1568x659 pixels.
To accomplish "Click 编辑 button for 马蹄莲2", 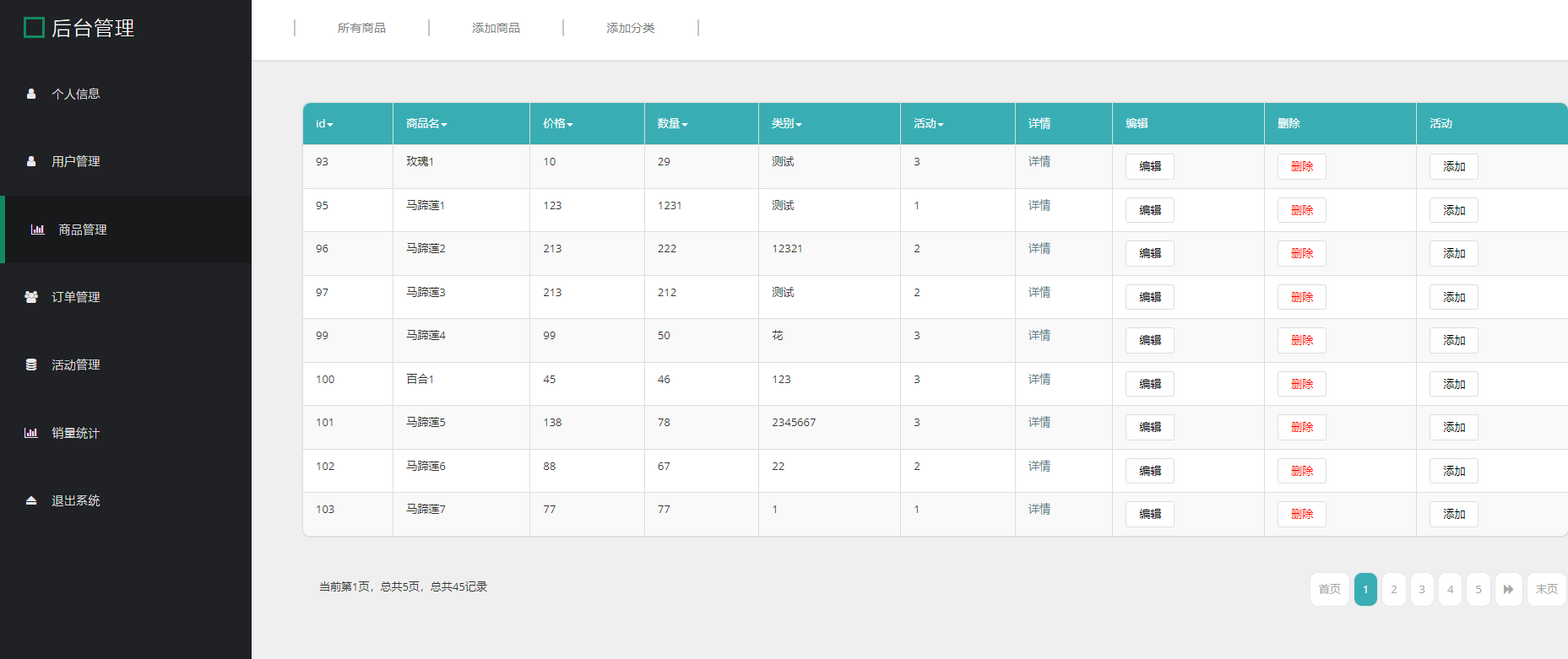I will [1149, 253].
